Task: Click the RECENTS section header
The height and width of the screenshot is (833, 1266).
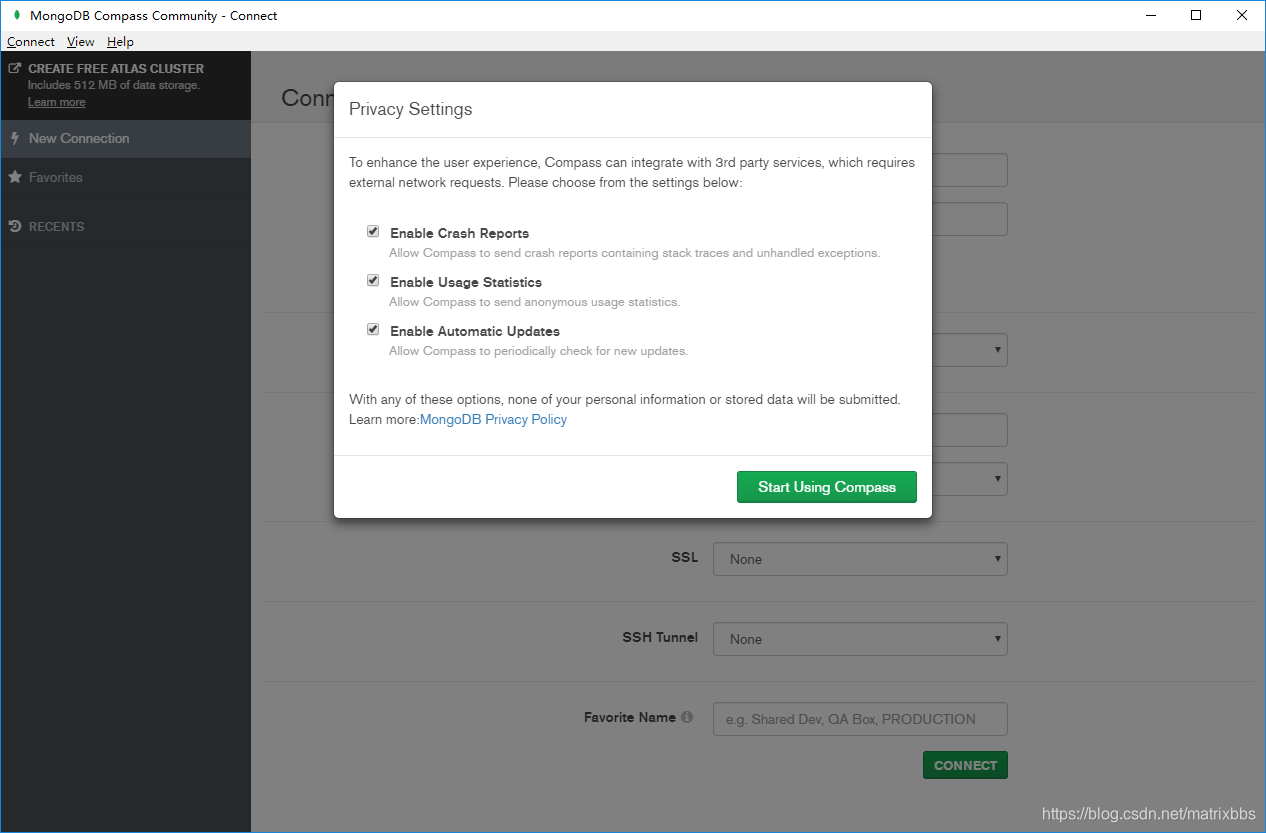Action: 57,227
